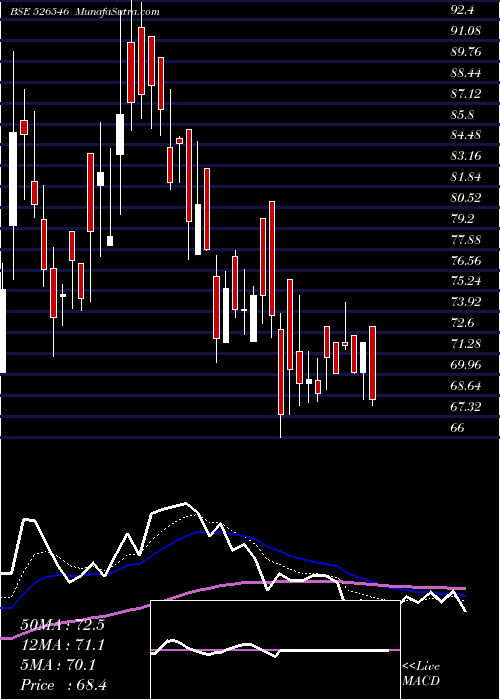Image resolution: width=500 pixels, height=700 pixels.
Task: Select the 75.24 price axis label
Action: tap(466, 281)
